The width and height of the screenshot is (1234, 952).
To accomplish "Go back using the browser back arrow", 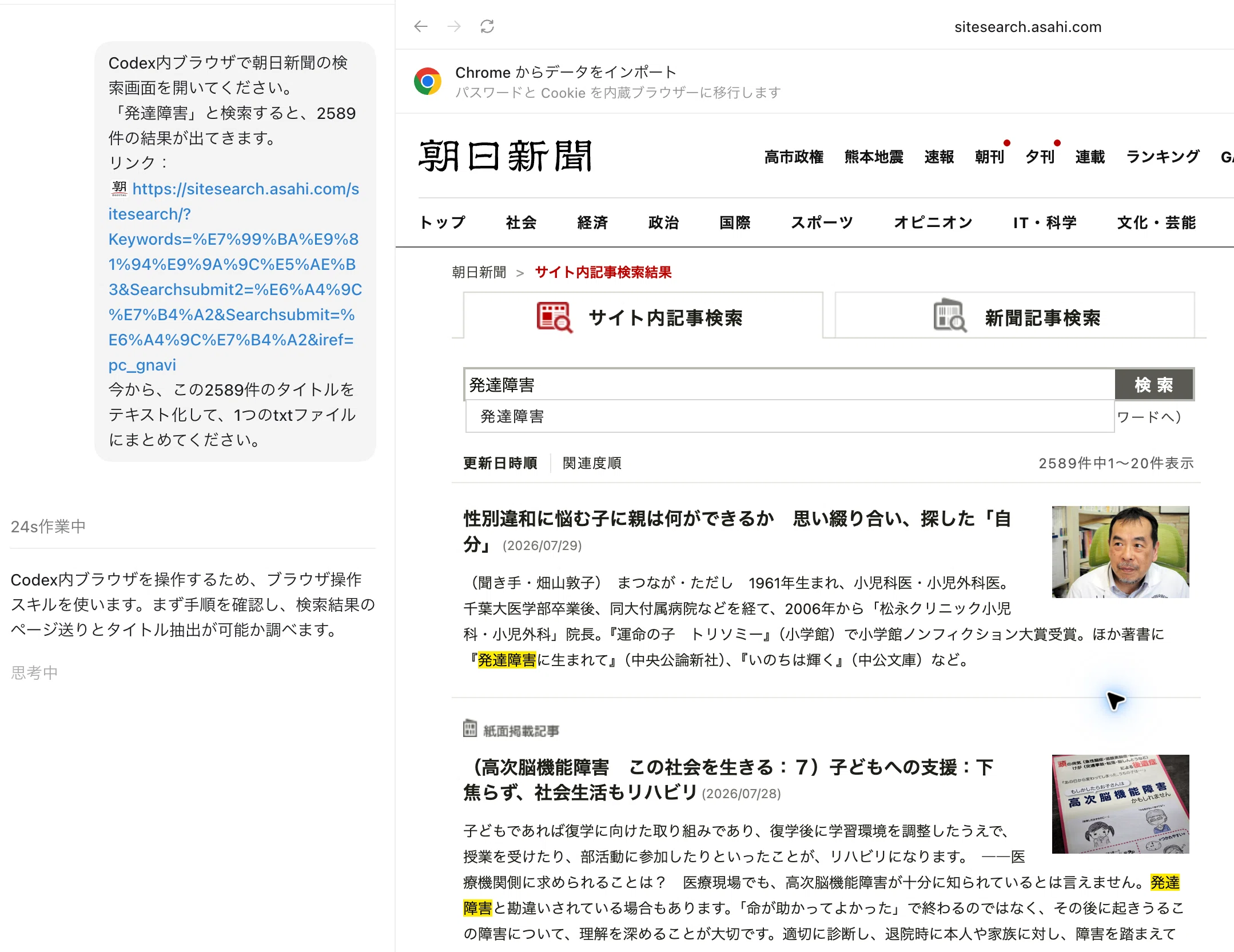I will point(421,26).
